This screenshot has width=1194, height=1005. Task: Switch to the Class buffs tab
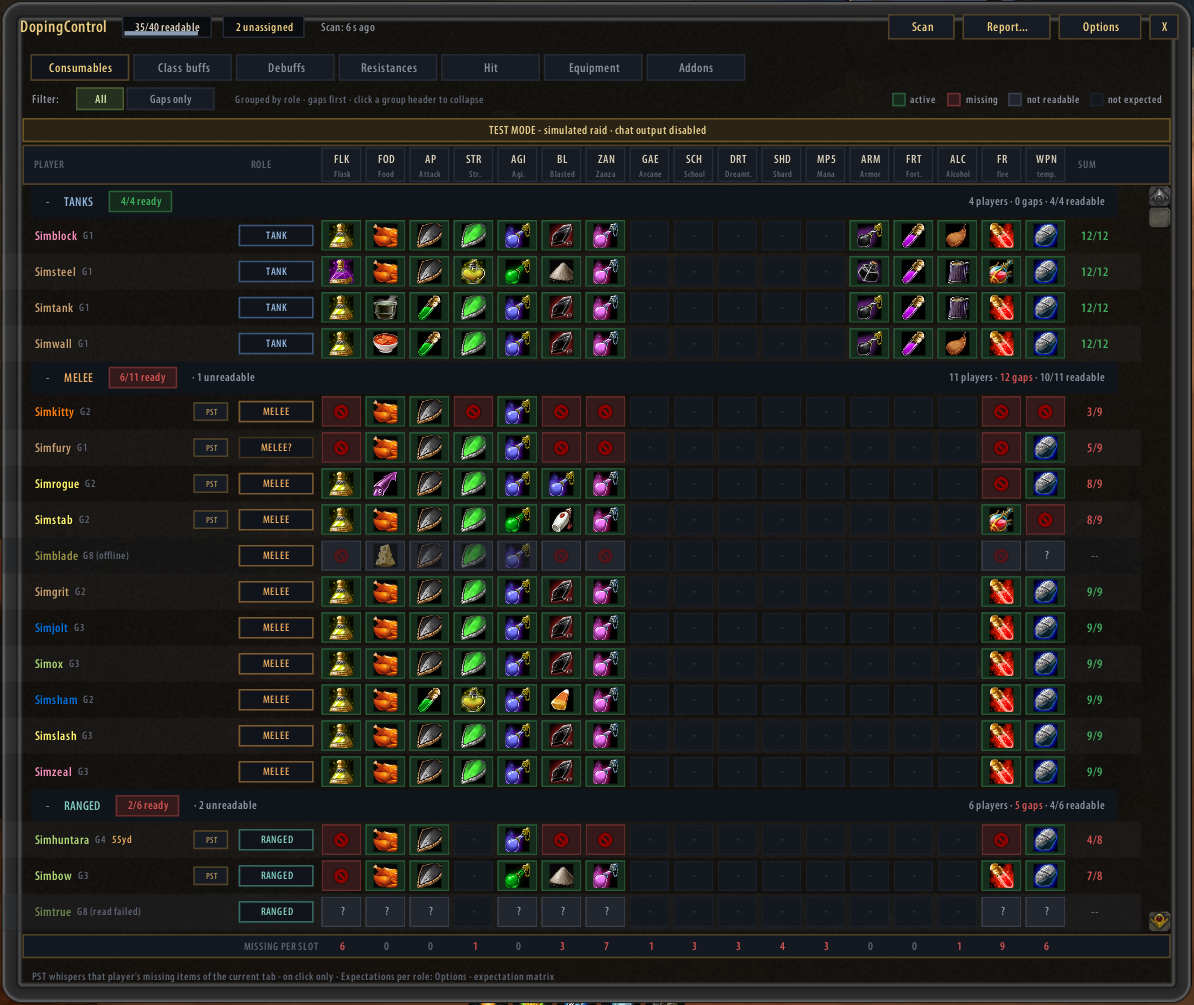pyautogui.click(x=184, y=68)
